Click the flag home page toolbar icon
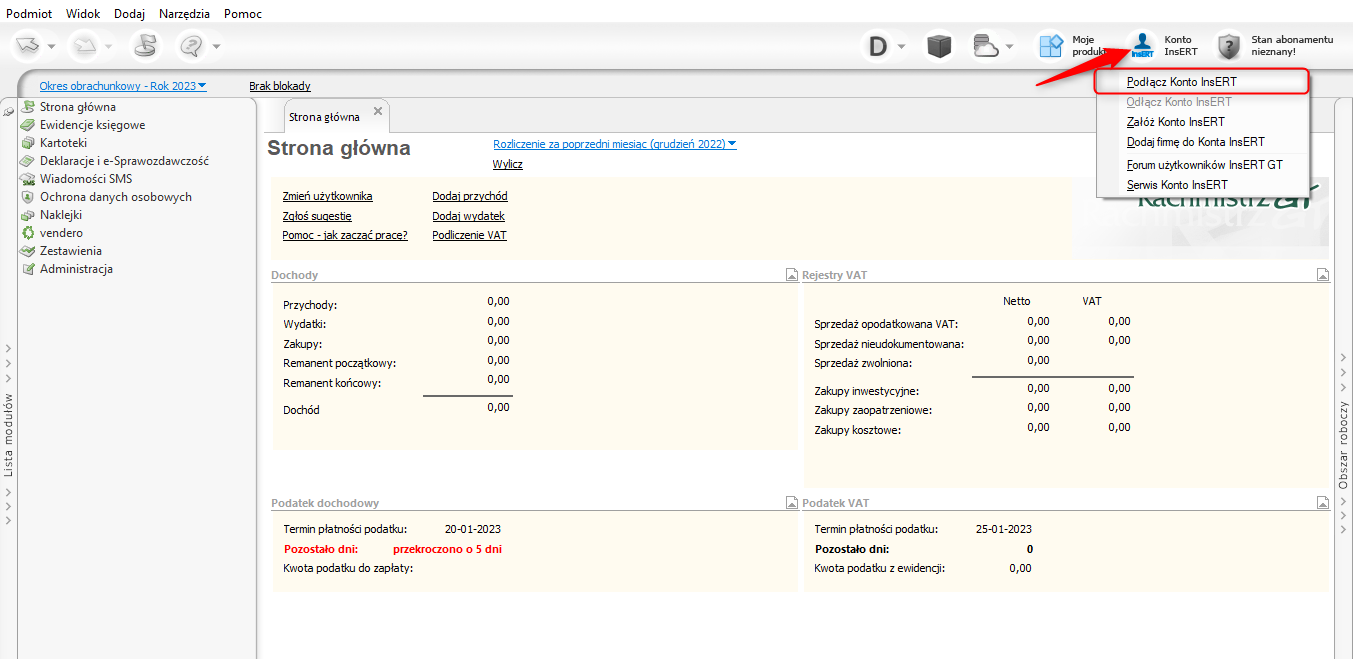 [146, 45]
